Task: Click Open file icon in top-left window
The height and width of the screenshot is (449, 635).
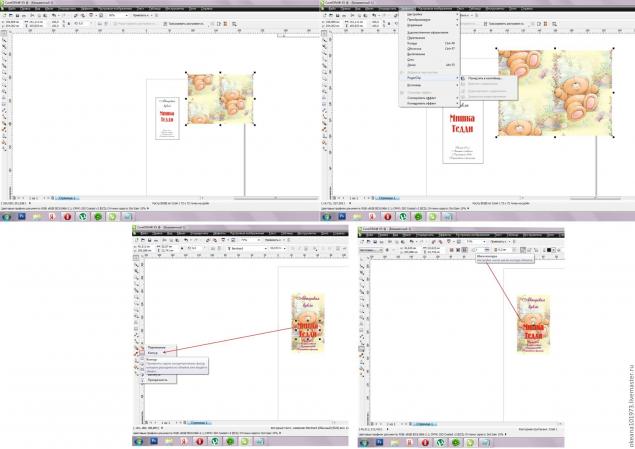Action: [11, 15]
